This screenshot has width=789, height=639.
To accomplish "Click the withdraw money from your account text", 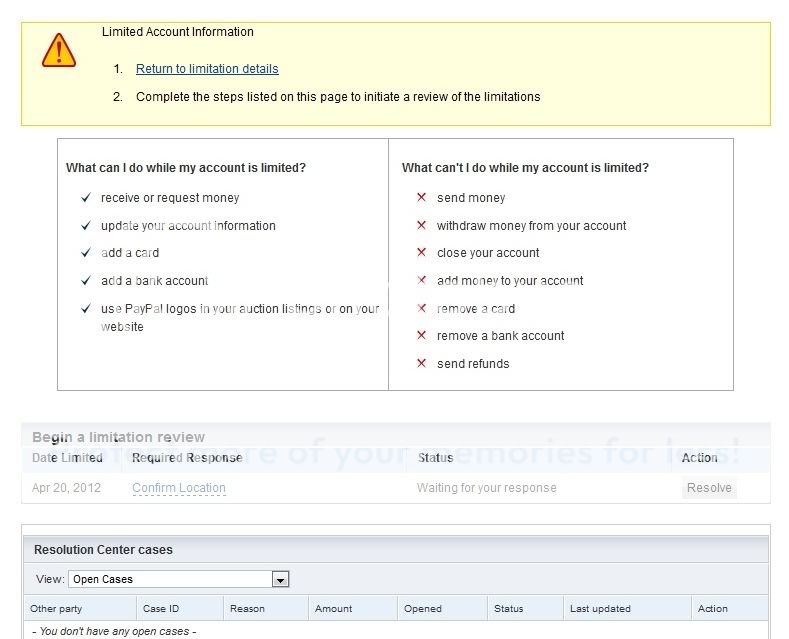I will point(531,225).
